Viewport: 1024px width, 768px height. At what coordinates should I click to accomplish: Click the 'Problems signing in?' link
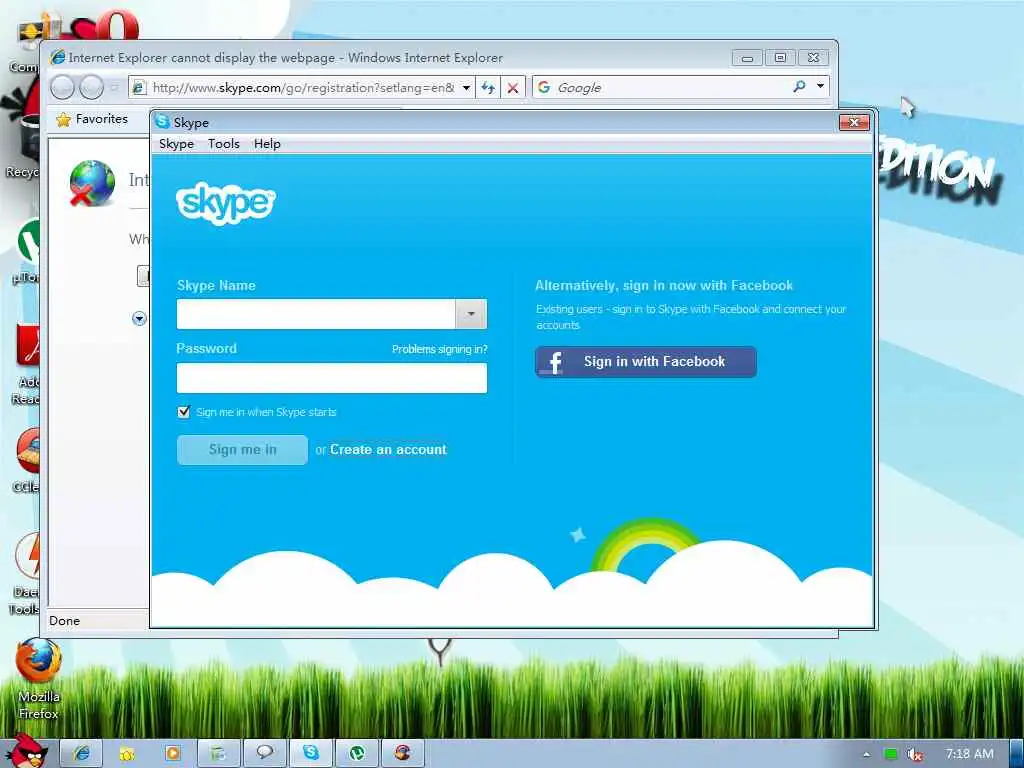(x=440, y=349)
